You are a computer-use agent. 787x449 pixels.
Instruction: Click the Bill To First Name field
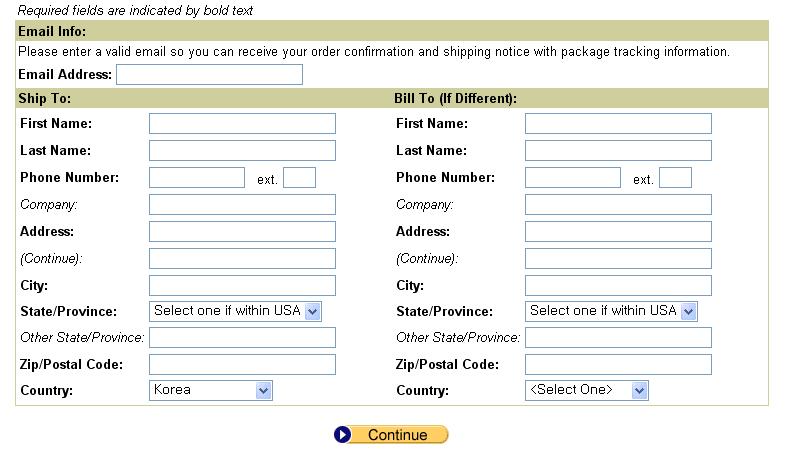[x=618, y=123]
